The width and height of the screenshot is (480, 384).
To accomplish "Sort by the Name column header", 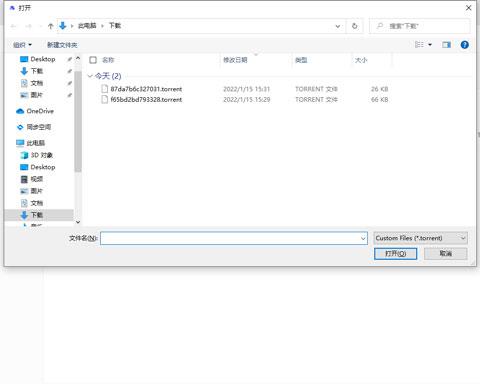I will [x=108, y=60].
